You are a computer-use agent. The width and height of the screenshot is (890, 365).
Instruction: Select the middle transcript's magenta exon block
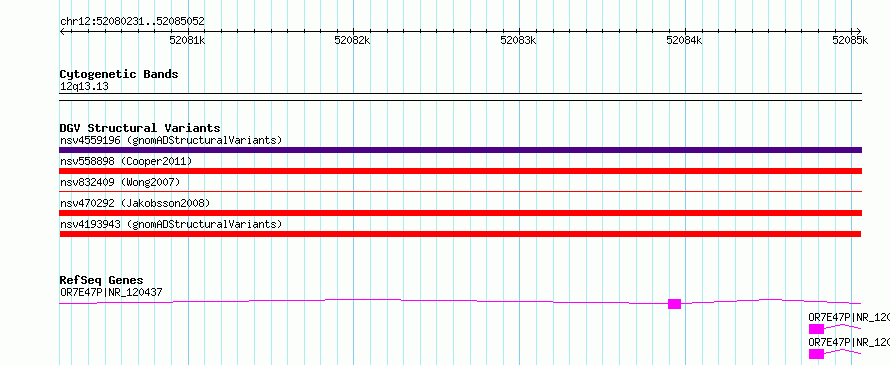pos(816,329)
